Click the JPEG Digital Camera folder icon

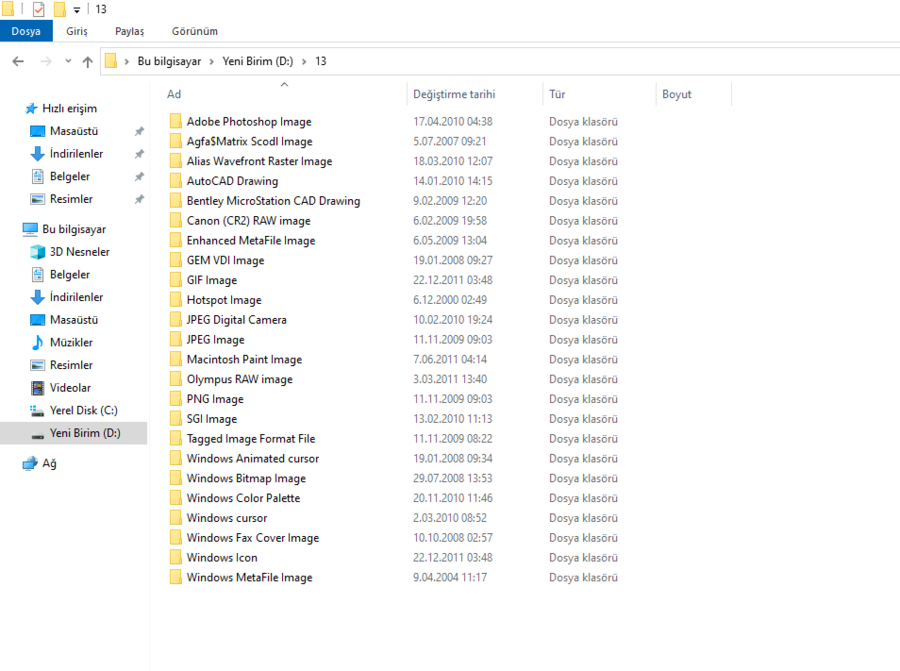(176, 319)
